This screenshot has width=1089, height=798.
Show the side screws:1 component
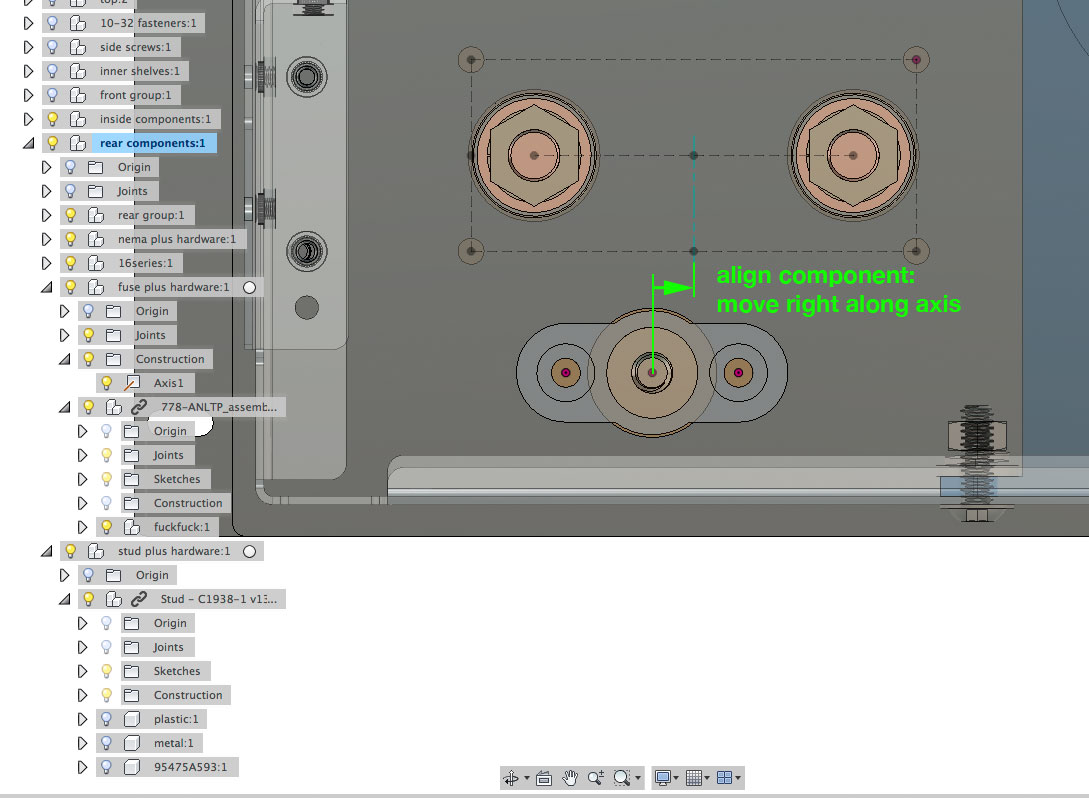coord(52,46)
